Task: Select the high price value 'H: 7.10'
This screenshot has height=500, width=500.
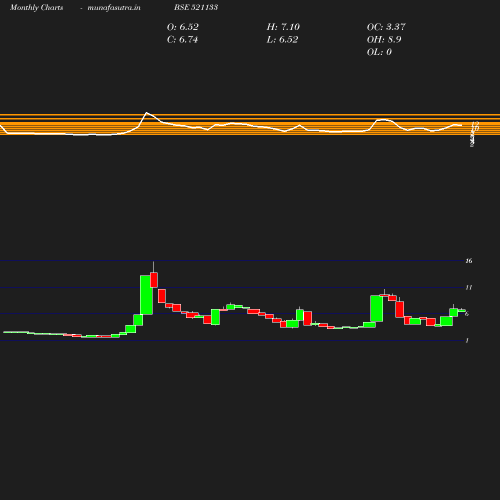Action: pos(283,27)
